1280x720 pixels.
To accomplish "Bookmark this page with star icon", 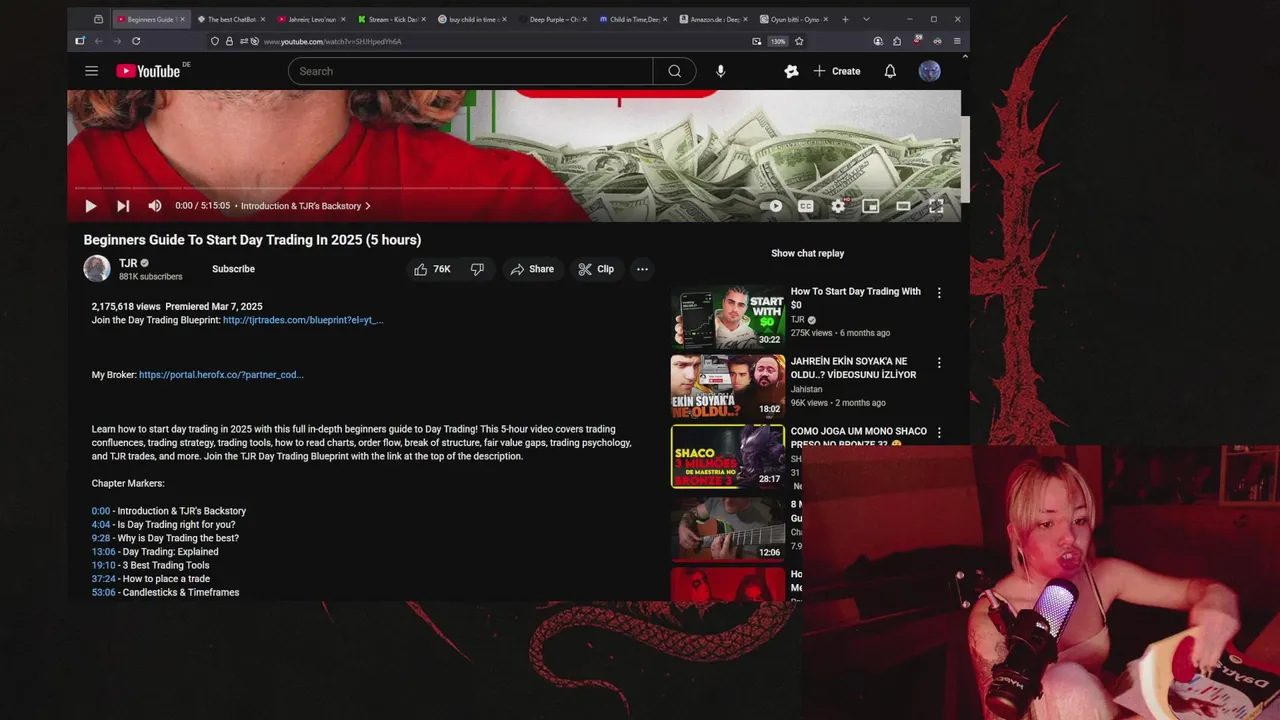I will pyautogui.click(x=799, y=41).
